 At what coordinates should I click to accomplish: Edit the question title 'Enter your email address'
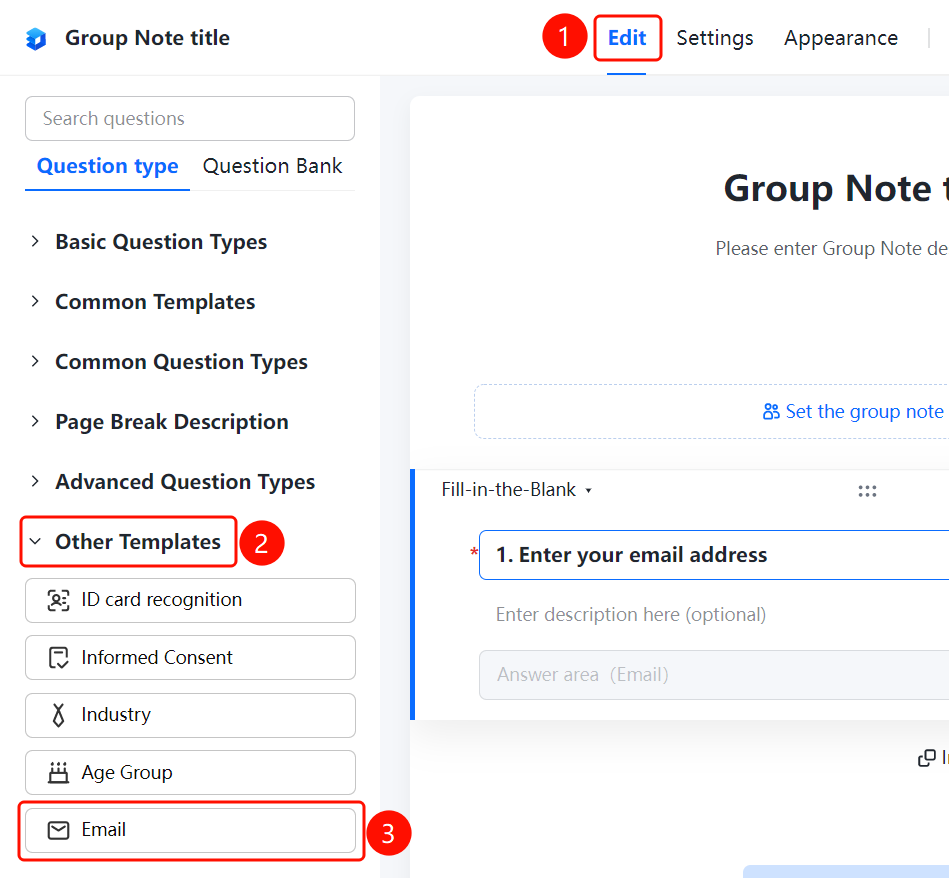[714, 555]
